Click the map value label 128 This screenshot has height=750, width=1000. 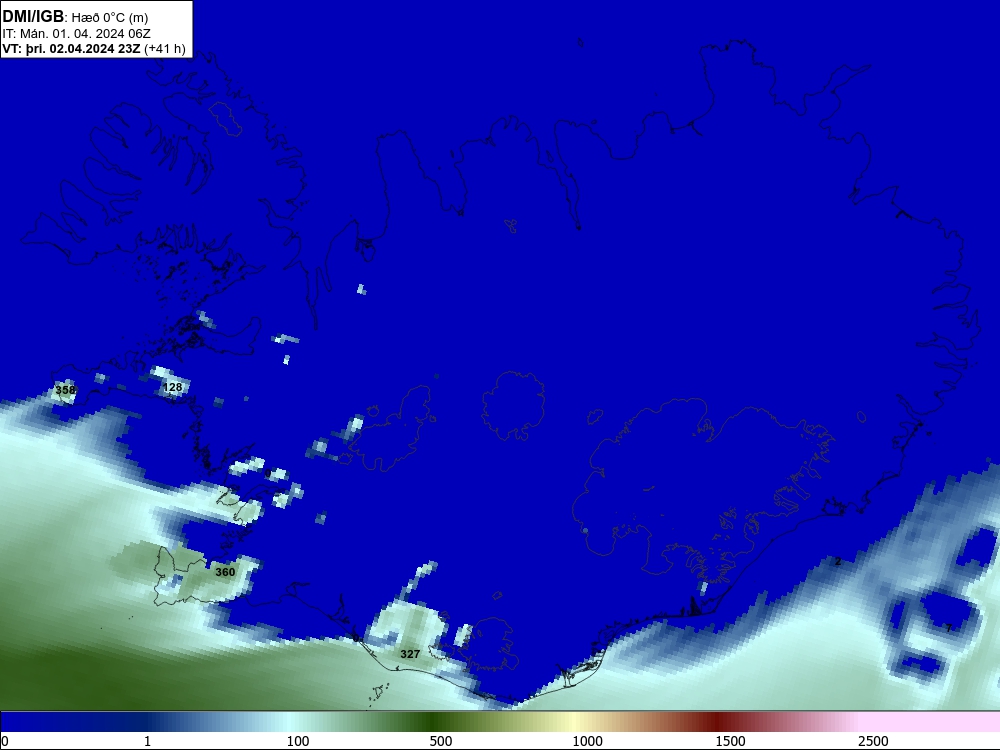tap(172, 387)
